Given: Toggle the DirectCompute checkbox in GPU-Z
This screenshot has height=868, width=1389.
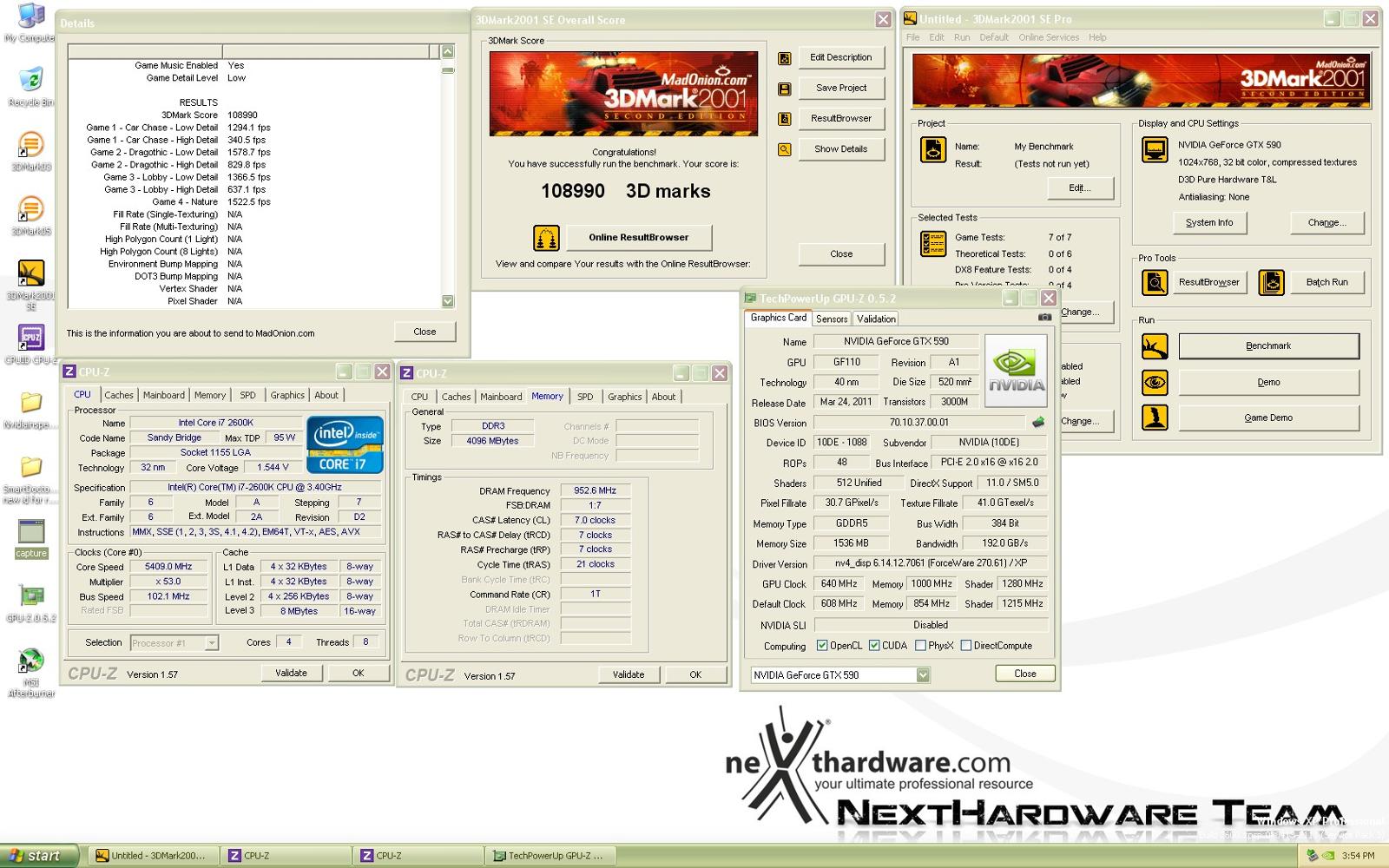Looking at the screenshot, I should click(x=965, y=646).
